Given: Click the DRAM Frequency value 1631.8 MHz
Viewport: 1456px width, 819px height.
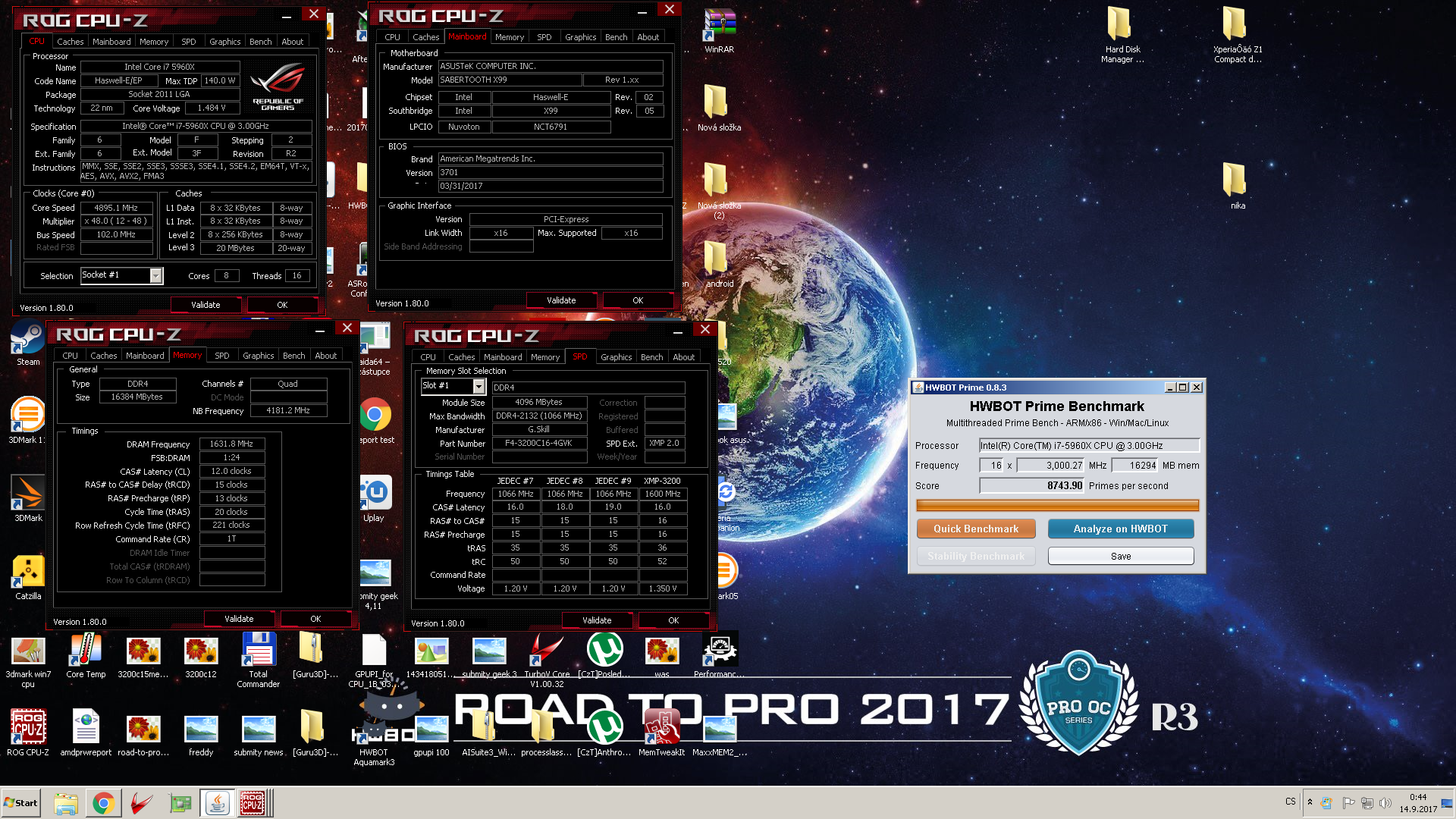Looking at the screenshot, I should point(231,444).
